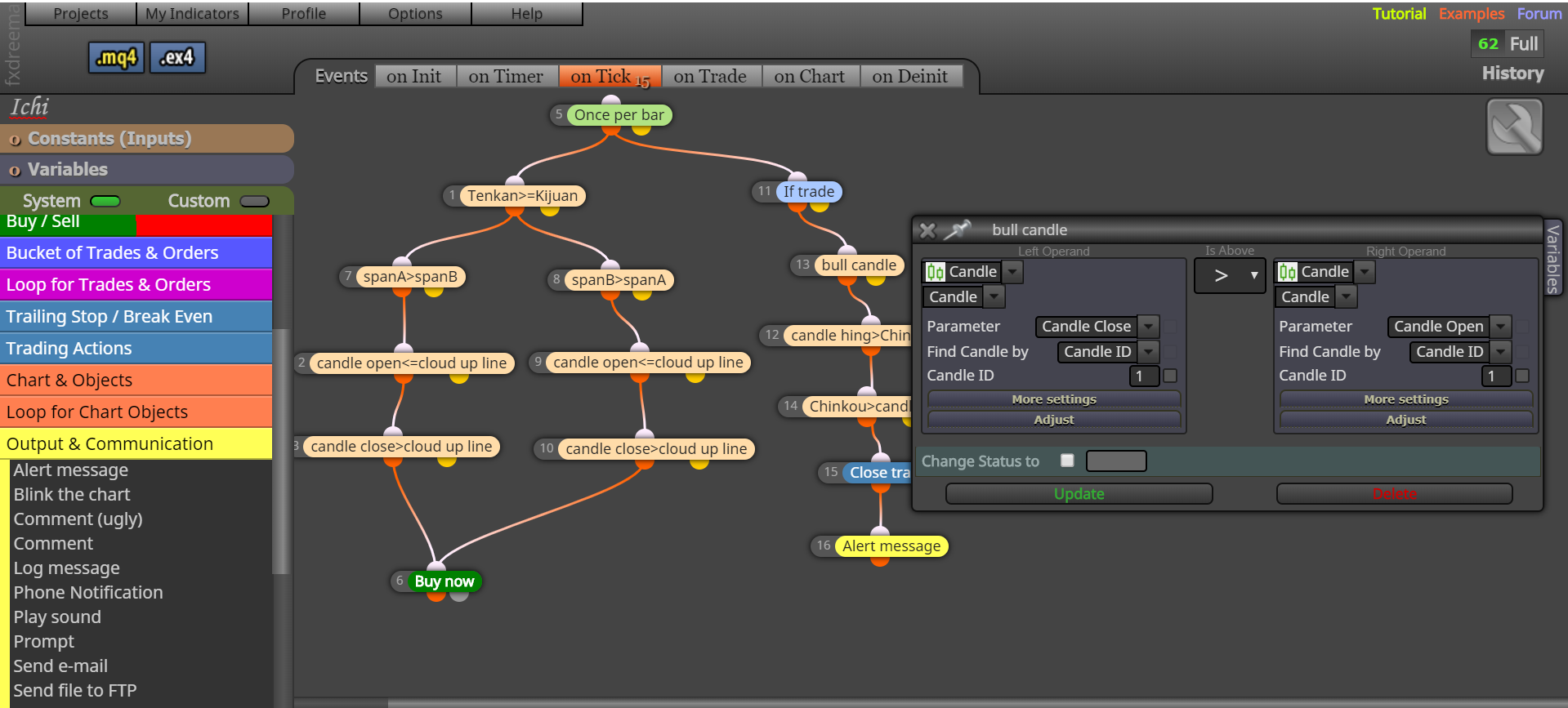The height and width of the screenshot is (708, 1568).
Task: Open the My Indicators menu
Action: (192, 14)
